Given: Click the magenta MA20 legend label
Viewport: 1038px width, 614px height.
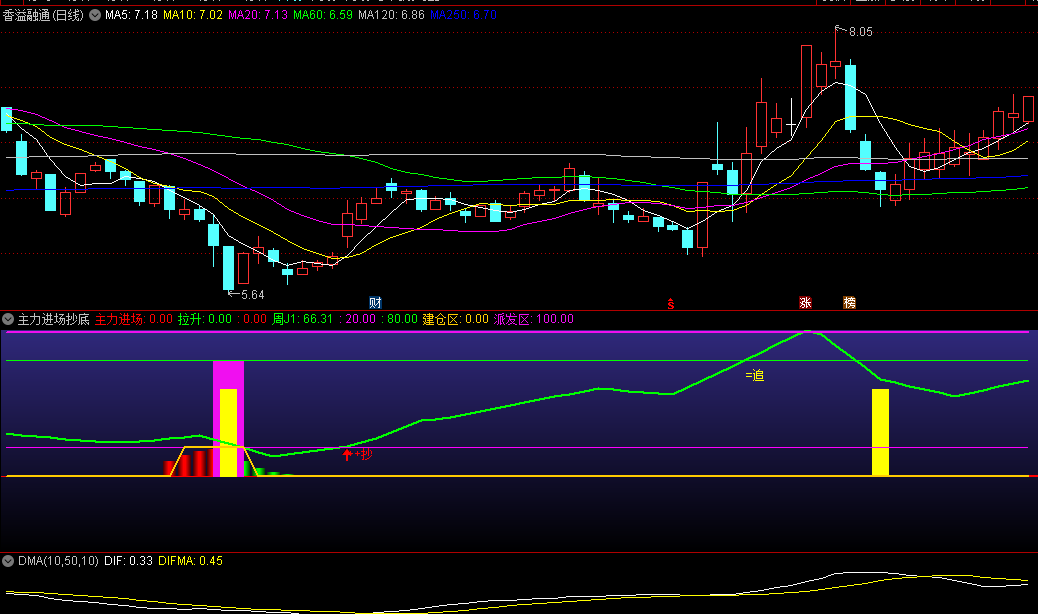Looking at the screenshot, I should (258, 15).
